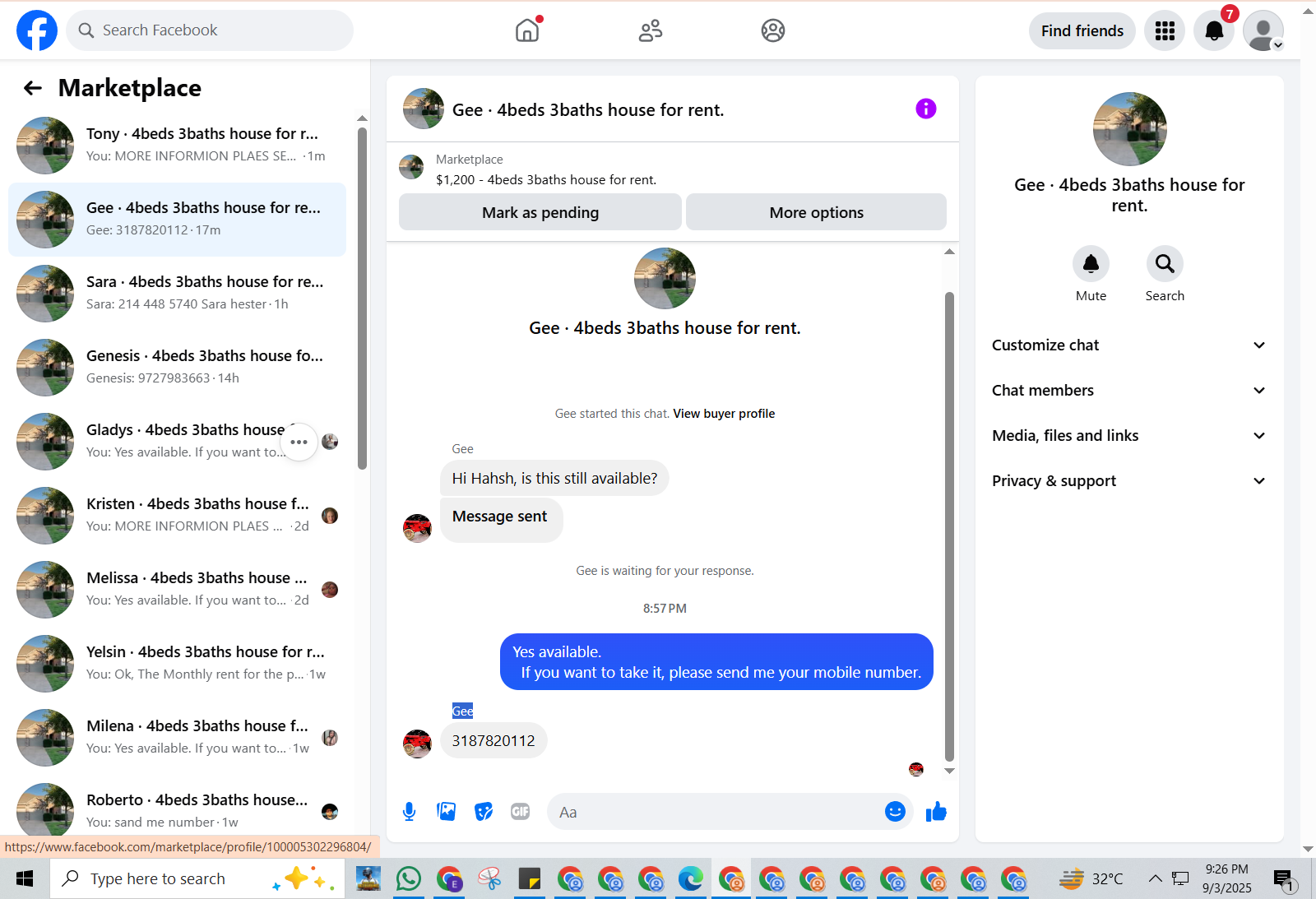This screenshot has height=899, width=1316.
Task: Record a voice clip with microphone icon
Action: coord(409,812)
